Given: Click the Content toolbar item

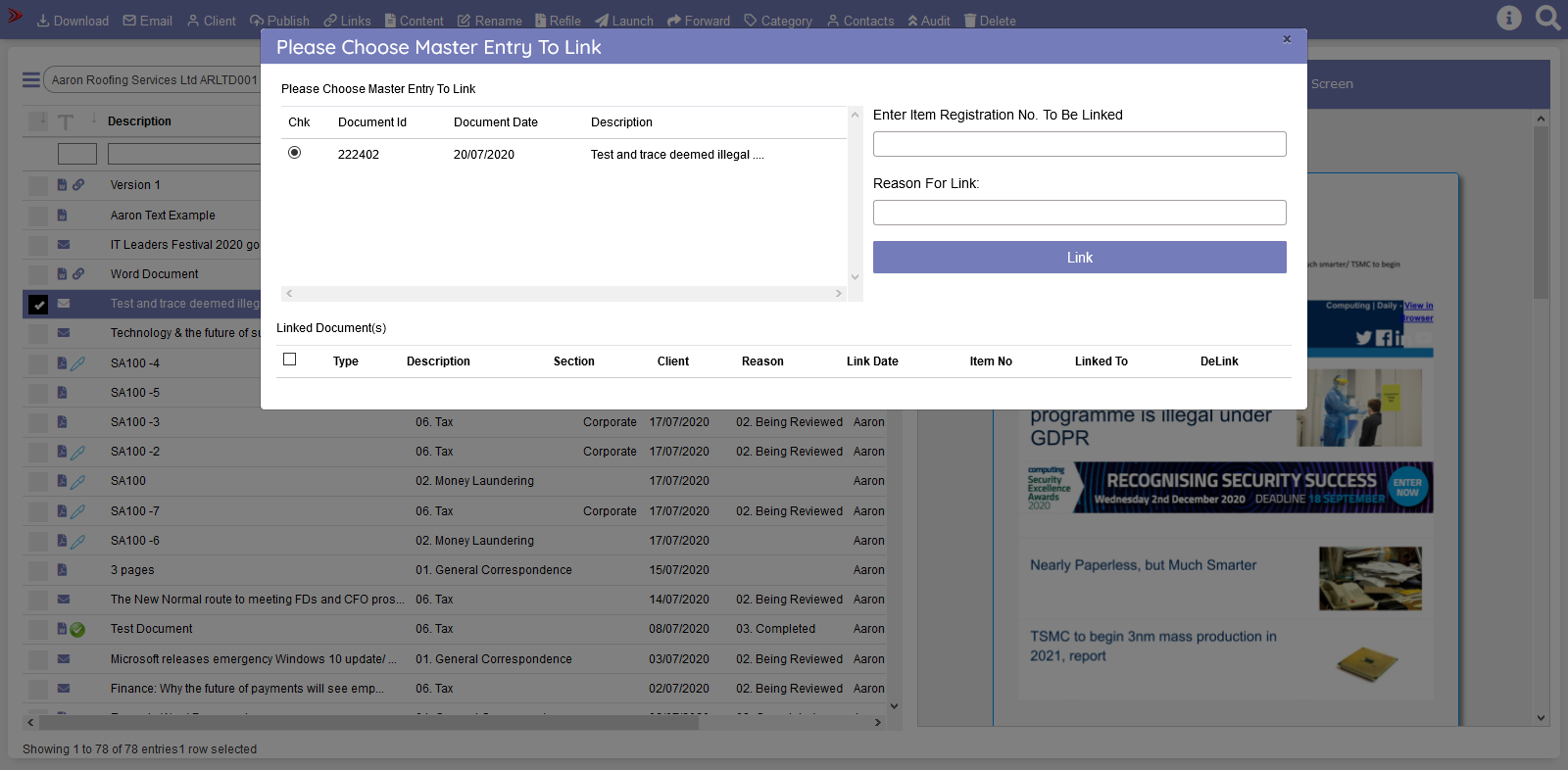Looking at the screenshot, I should 414,21.
